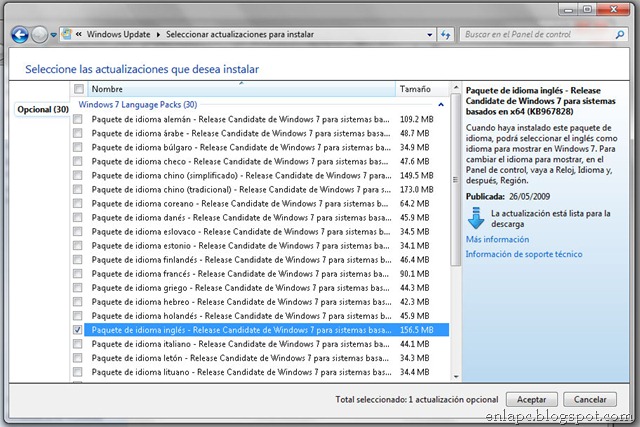Click Windows Update breadcrumb

tap(118, 34)
